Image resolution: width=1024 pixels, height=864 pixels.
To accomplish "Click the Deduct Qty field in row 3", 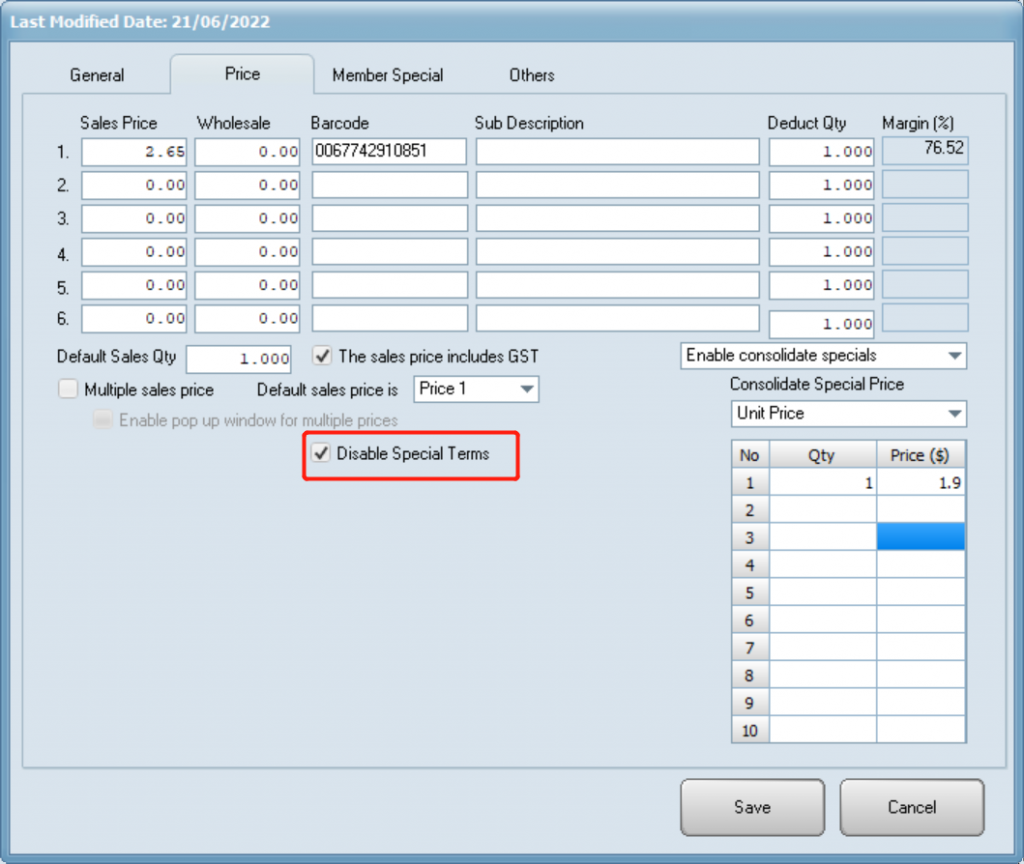I will pos(821,218).
